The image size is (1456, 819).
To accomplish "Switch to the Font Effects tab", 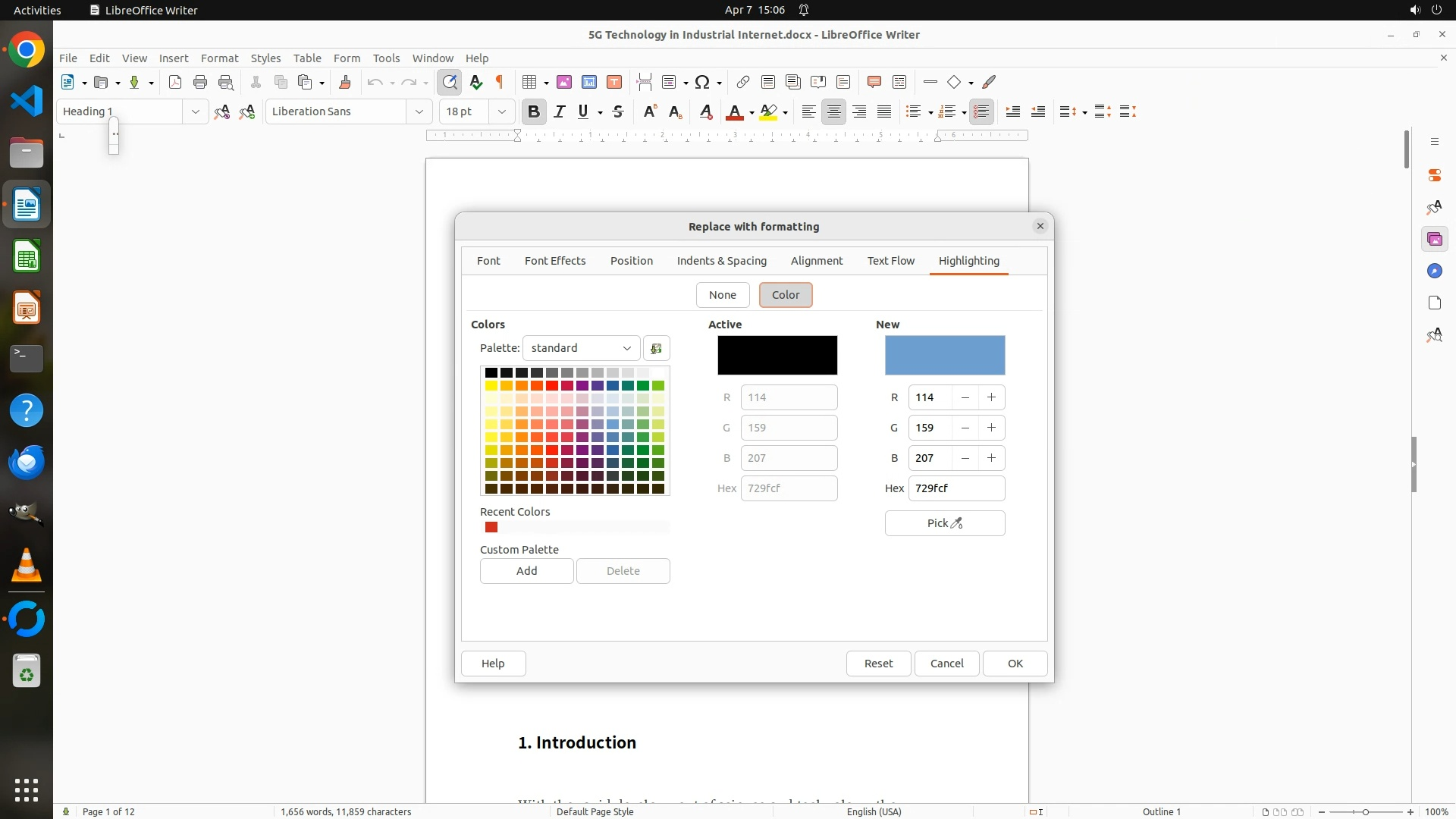I will tap(555, 261).
